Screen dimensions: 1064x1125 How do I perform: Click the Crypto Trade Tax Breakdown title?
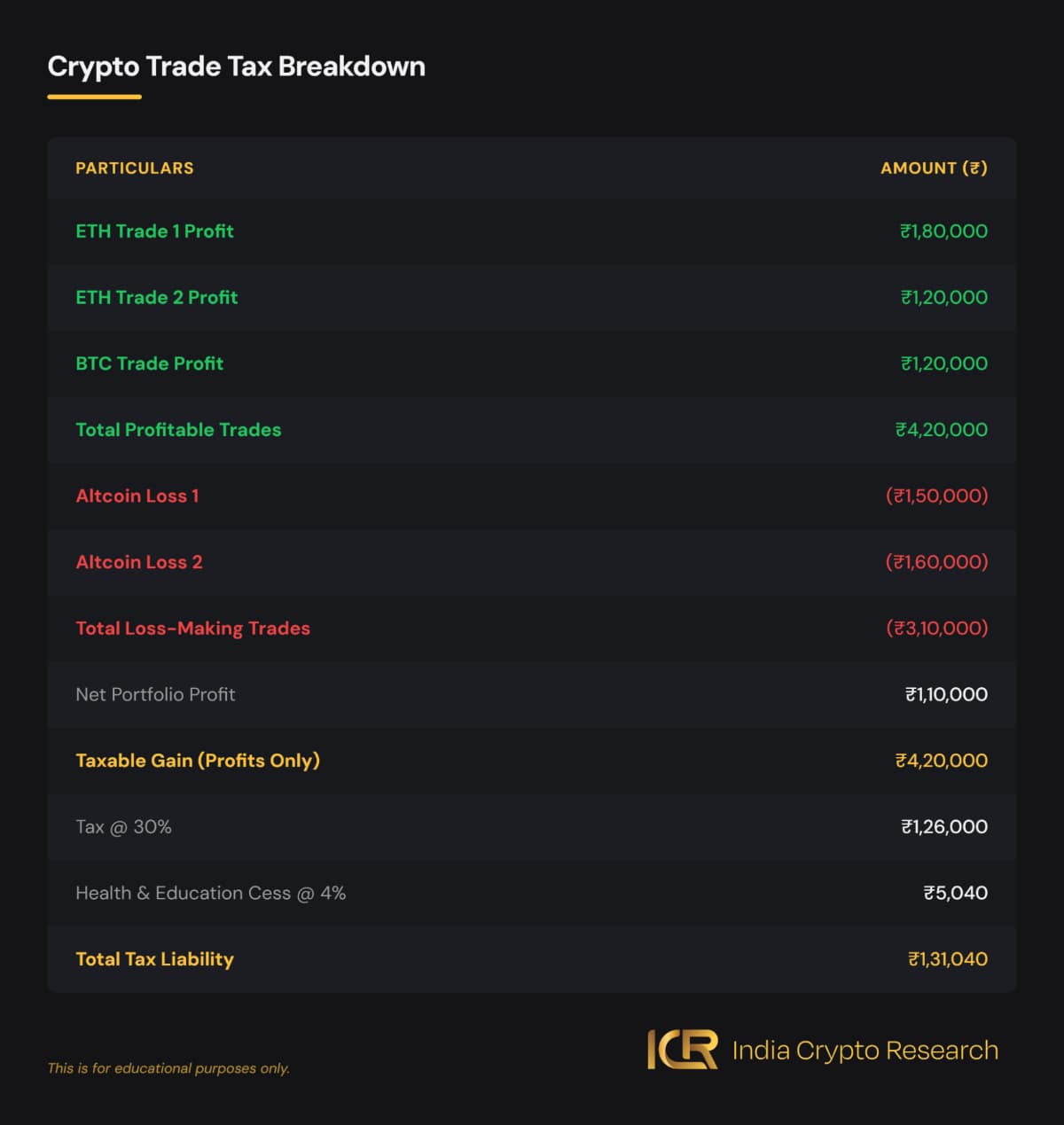pos(236,66)
